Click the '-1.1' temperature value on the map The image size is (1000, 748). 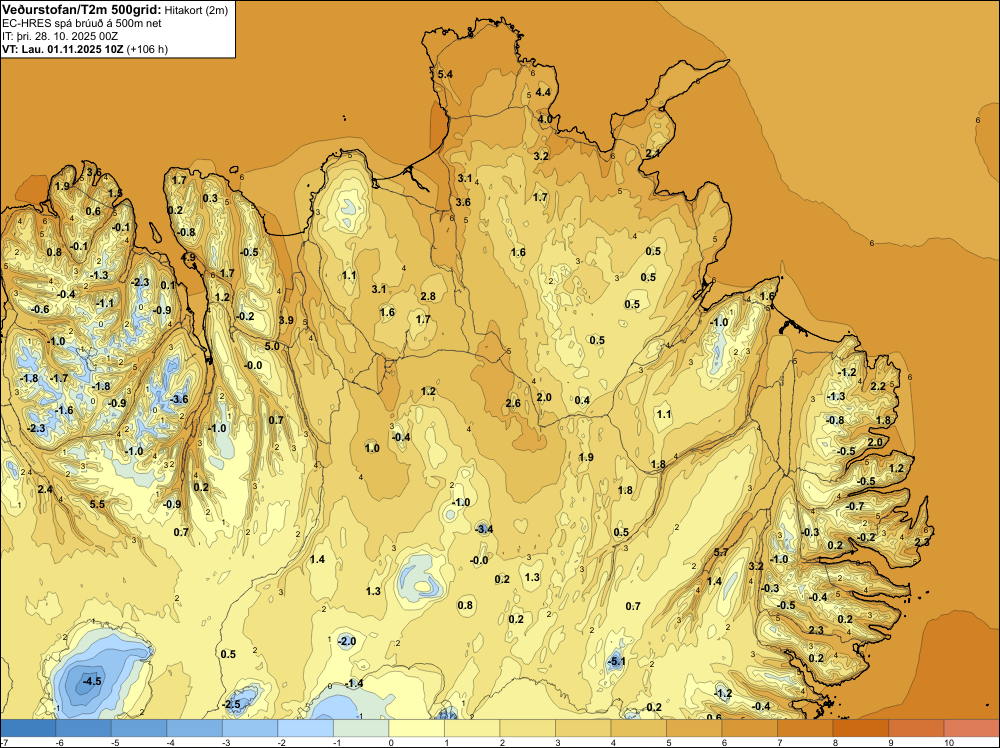(105, 303)
